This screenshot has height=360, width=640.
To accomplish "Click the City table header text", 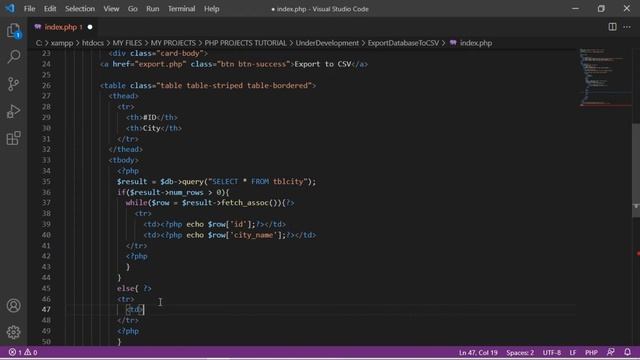I will [x=152, y=128].
